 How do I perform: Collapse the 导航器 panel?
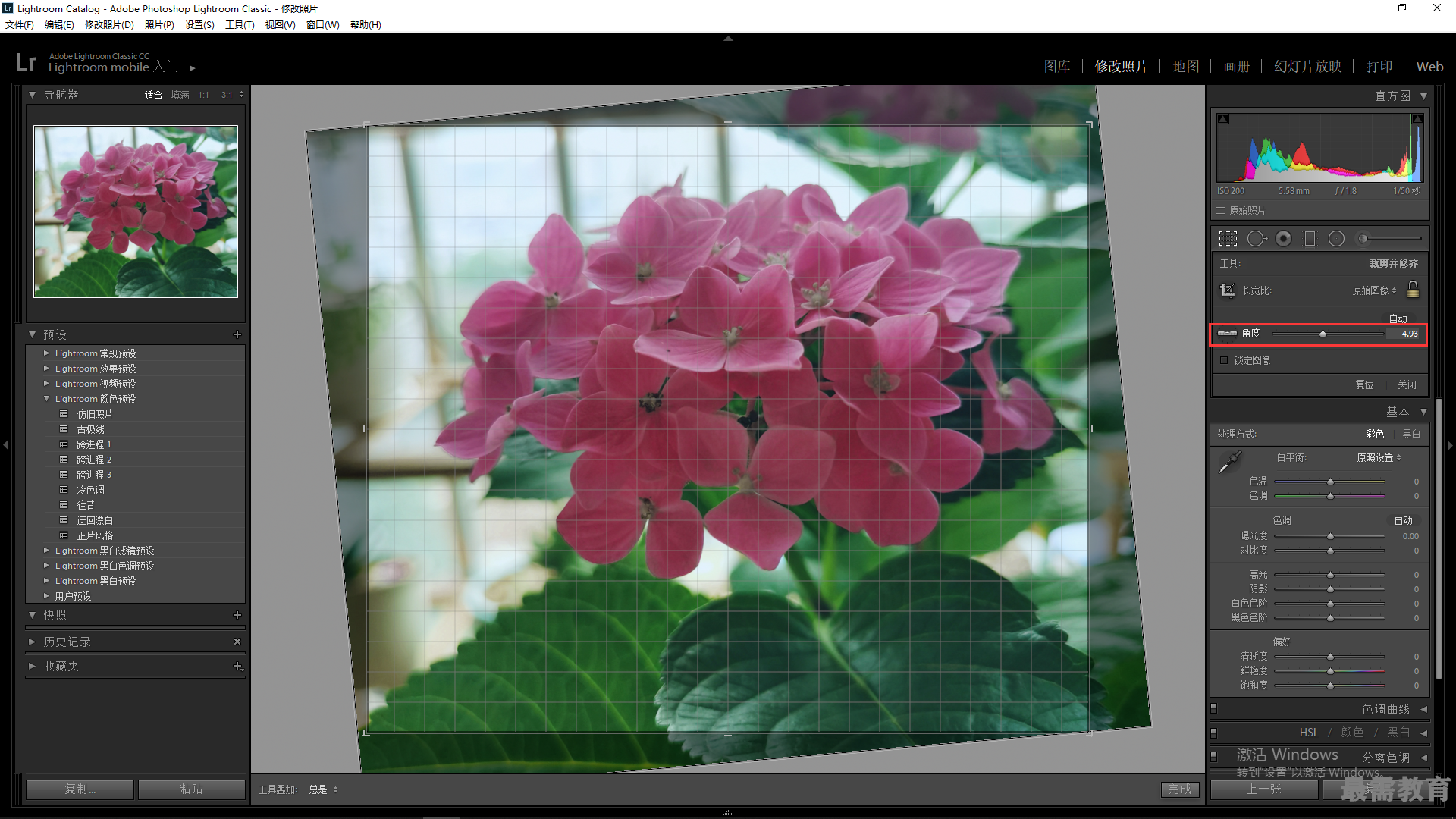pyautogui.click(x=33, y=95)
